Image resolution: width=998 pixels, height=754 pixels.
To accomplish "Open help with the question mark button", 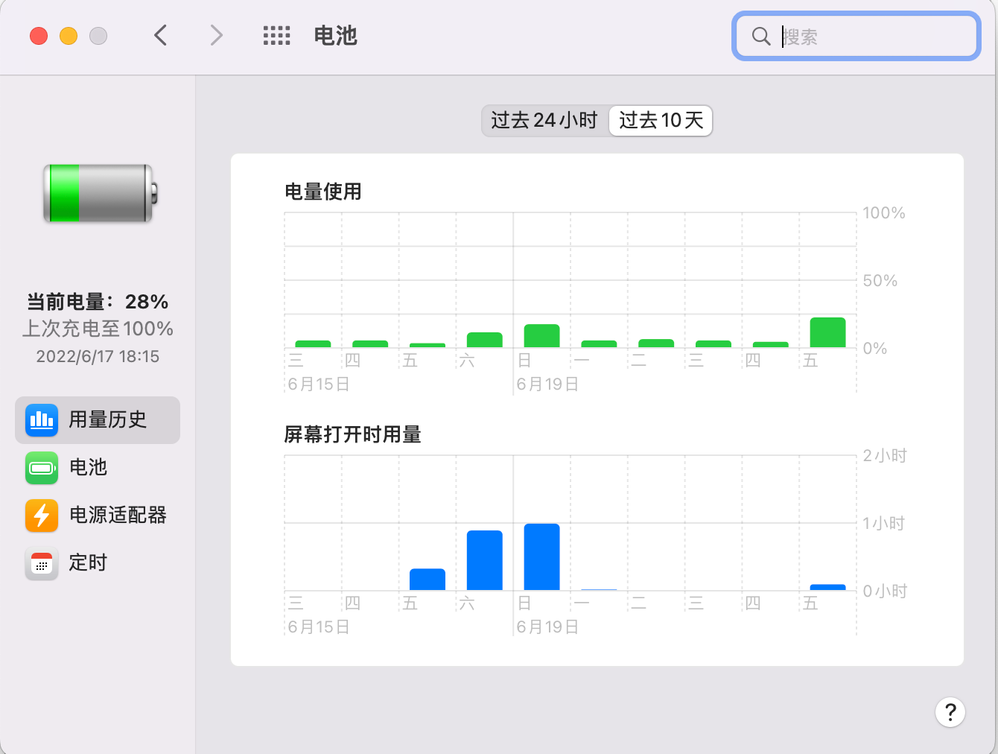I will click(950, 712).
